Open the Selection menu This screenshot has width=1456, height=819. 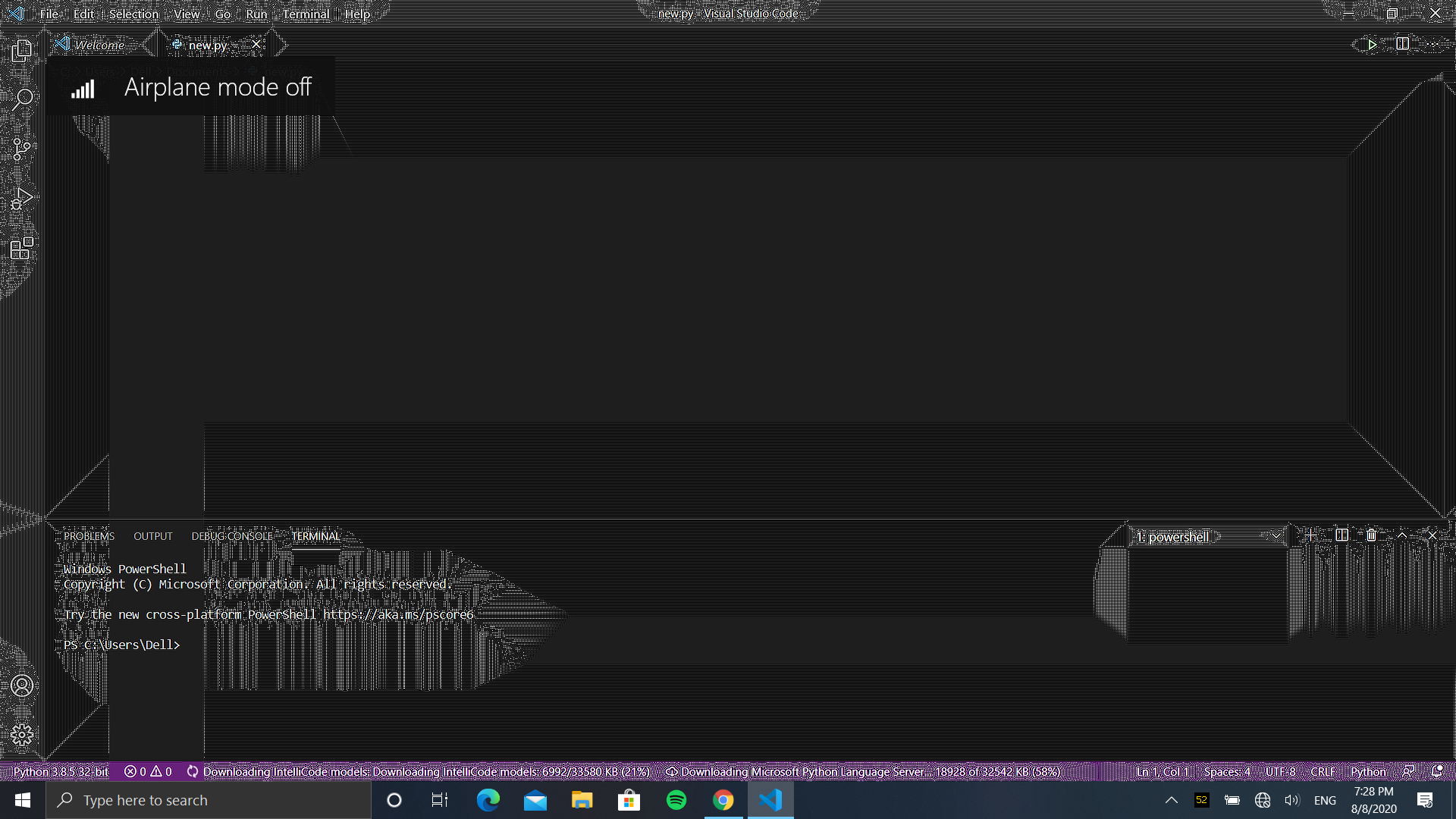click(x=133, y=14)
